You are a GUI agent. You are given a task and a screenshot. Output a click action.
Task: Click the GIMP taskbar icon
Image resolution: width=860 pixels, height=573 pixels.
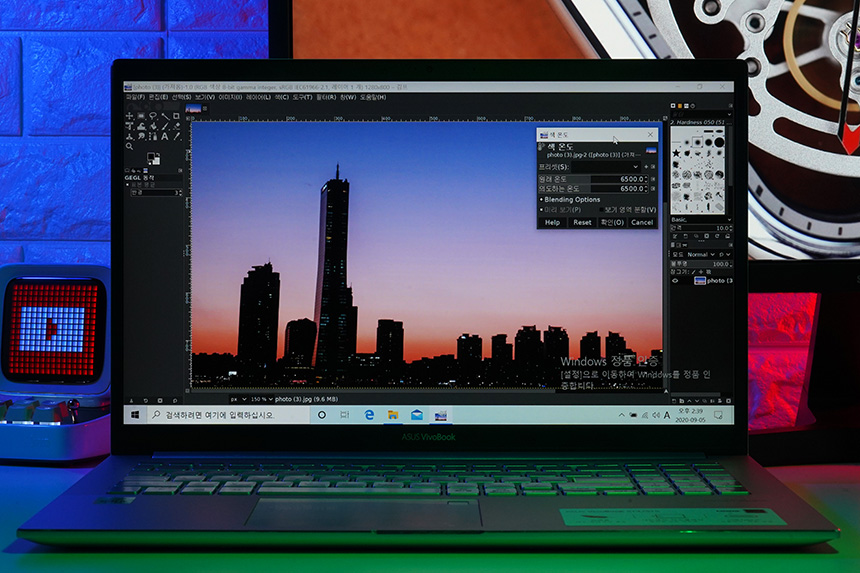tap(440, 415)
